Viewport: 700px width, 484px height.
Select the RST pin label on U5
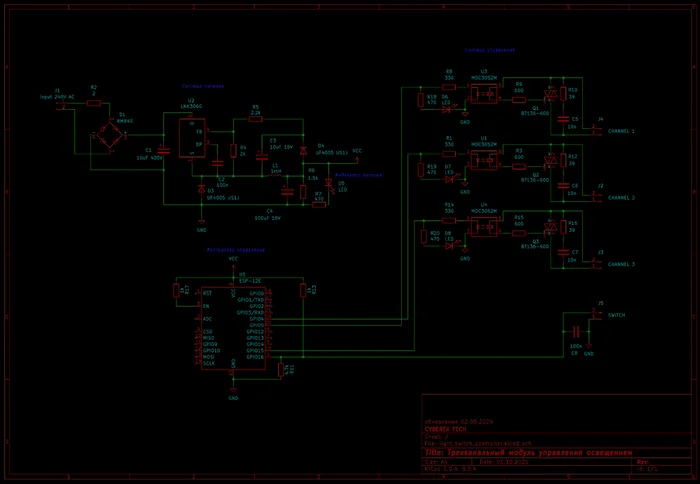pos(207,293)
